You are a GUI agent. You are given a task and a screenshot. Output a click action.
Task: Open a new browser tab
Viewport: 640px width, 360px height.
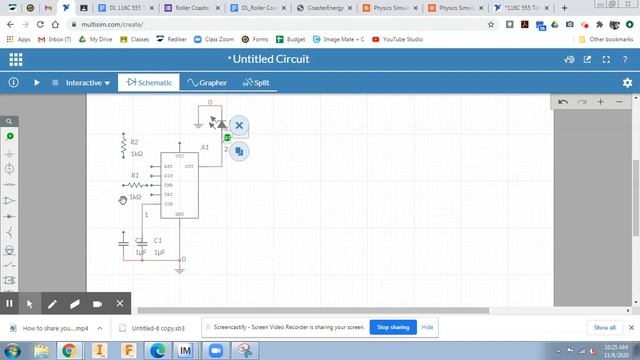point(564,8)
